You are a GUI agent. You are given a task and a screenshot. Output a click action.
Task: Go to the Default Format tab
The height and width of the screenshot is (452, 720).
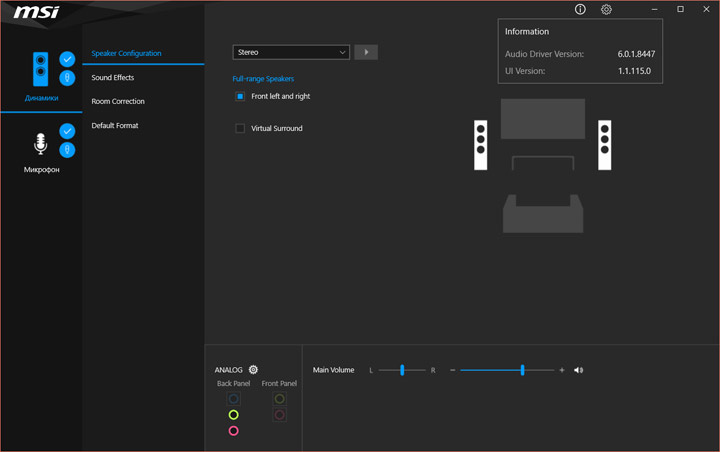pyautogui.click(x=115, y=126)
